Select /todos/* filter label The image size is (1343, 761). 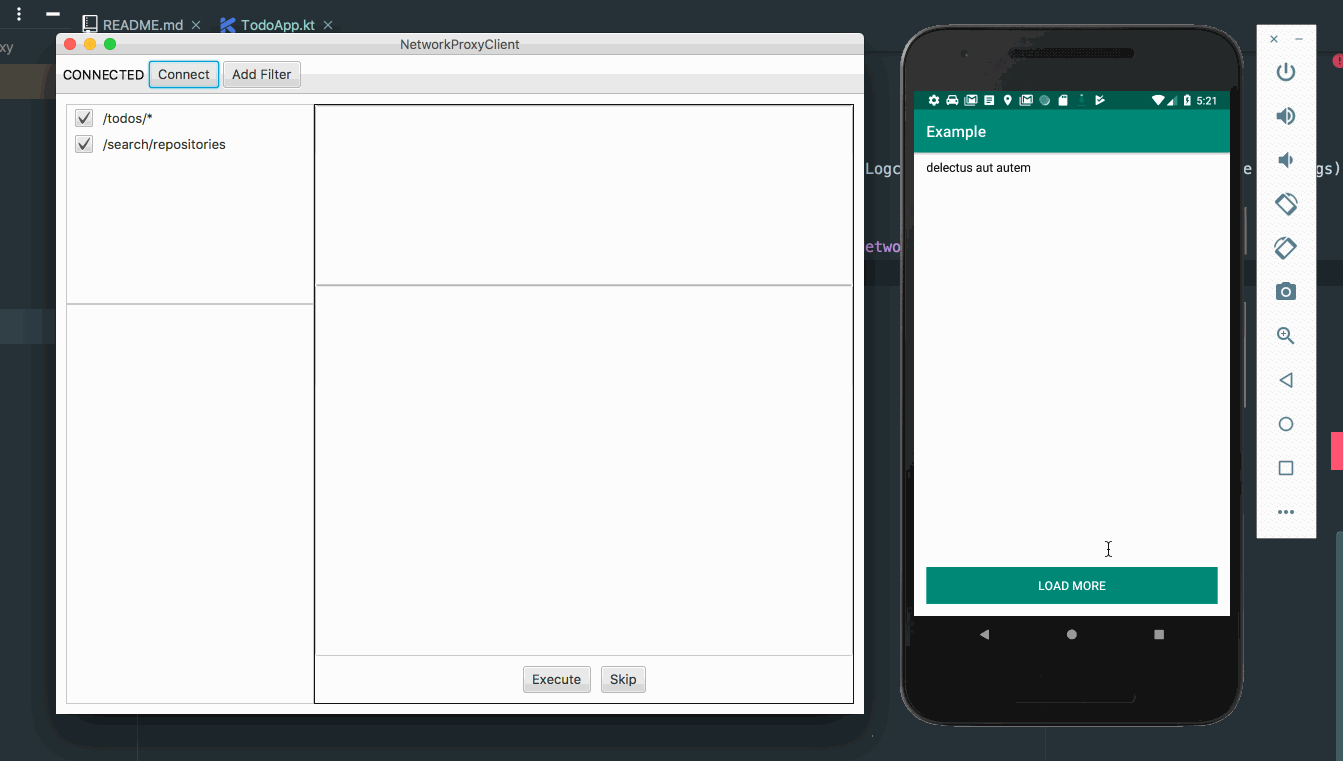[127, 118]
